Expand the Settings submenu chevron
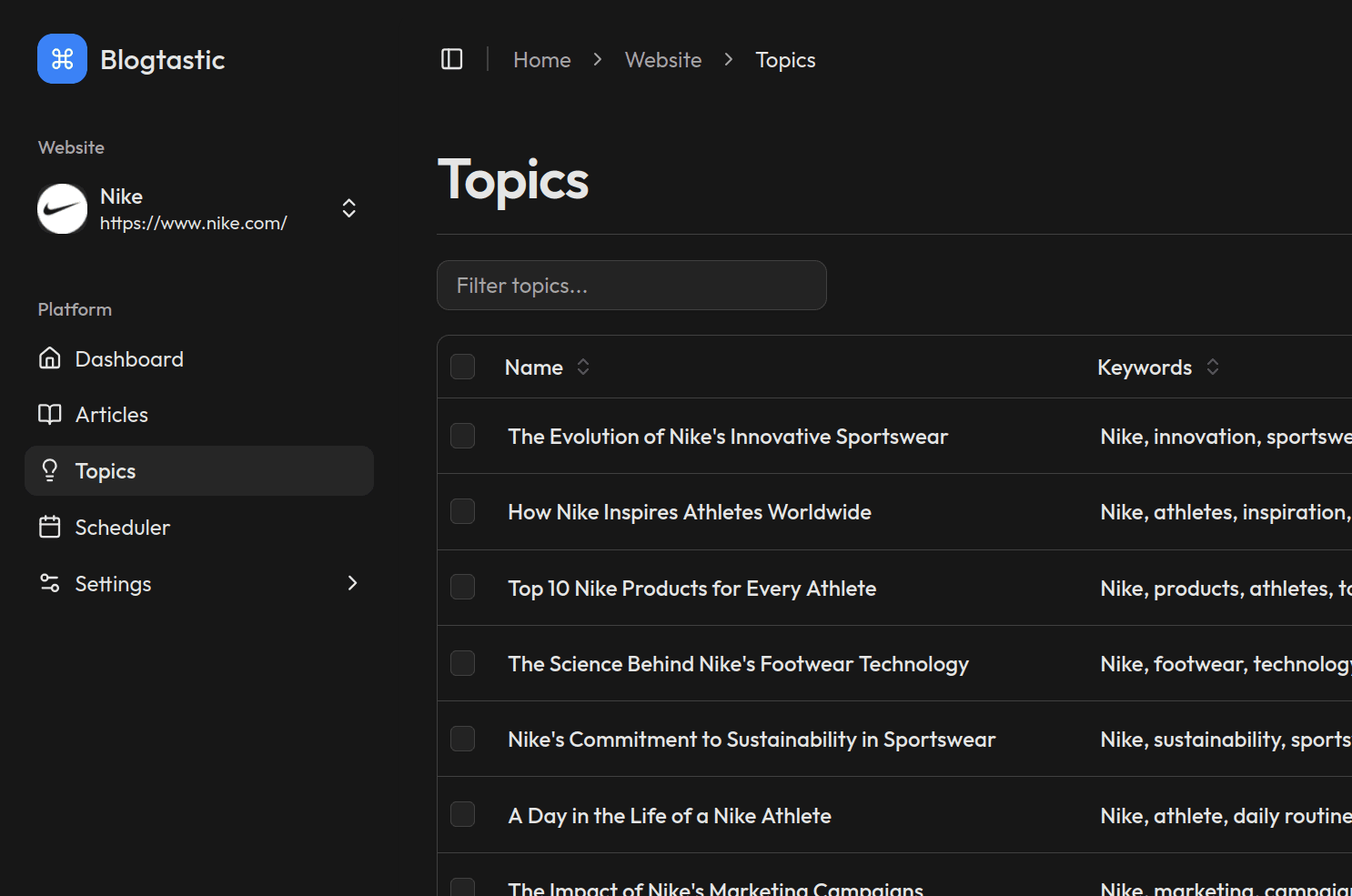Screen dimensions: 1352x896 [352, 583]
